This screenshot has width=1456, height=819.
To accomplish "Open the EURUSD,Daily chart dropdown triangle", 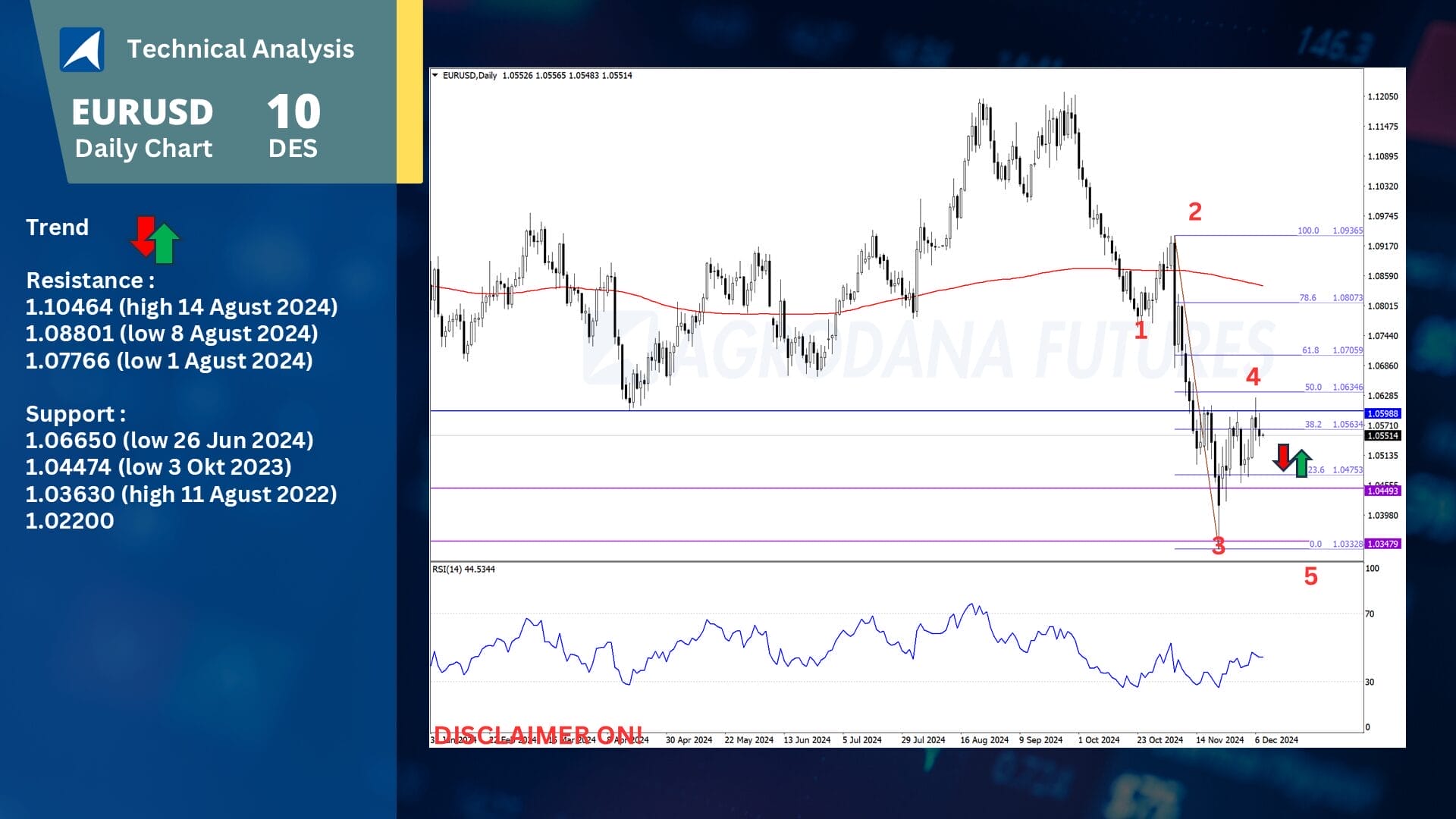I will 435,75.
